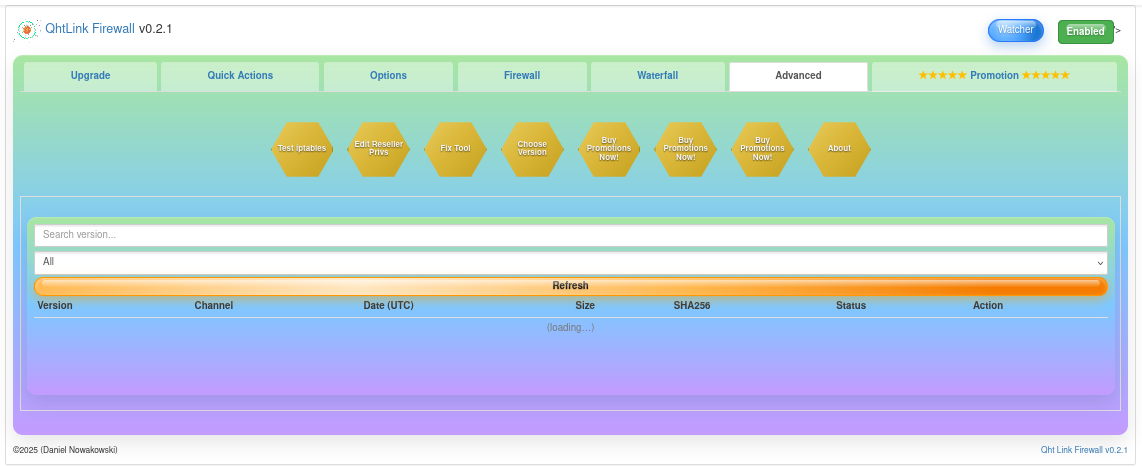Click the QhtLink Firewall logo icon

28,30
